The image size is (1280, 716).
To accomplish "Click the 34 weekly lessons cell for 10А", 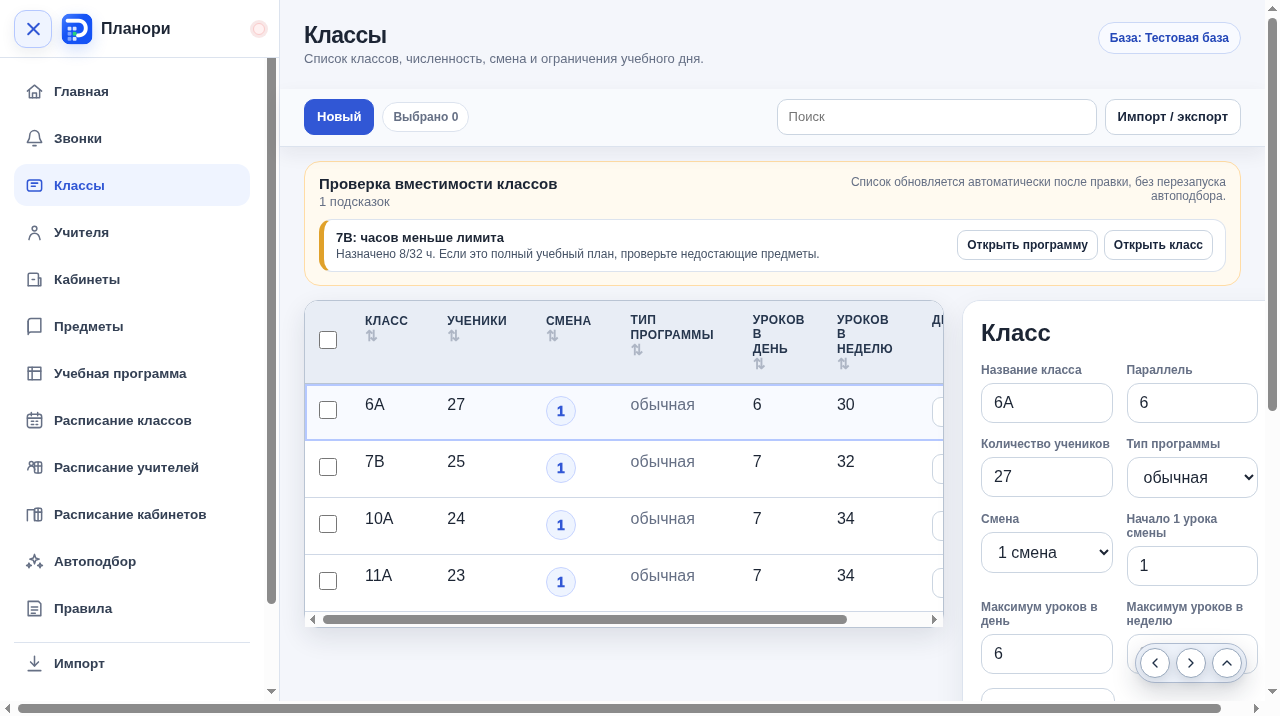I will 846,519.
